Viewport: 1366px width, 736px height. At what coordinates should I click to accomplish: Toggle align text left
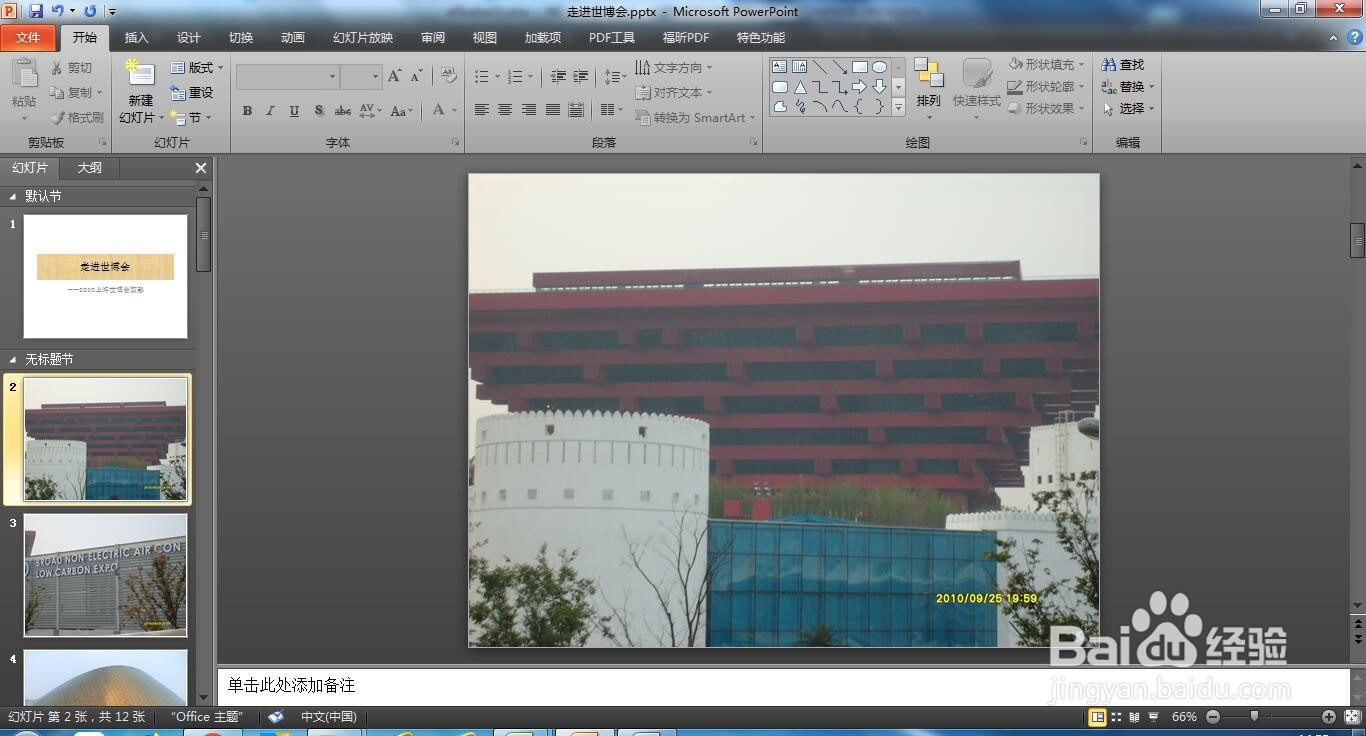[482, 110]
